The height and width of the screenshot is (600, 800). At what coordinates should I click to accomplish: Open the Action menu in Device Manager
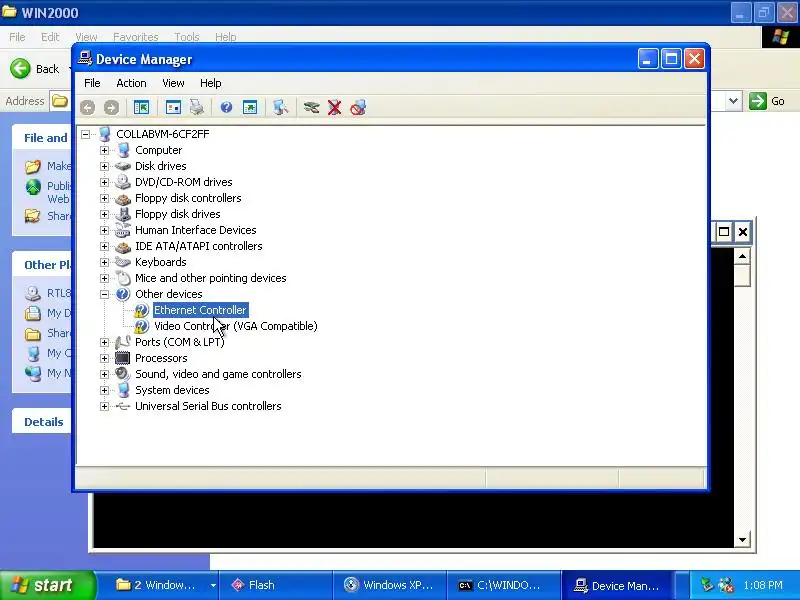(131, 83)
